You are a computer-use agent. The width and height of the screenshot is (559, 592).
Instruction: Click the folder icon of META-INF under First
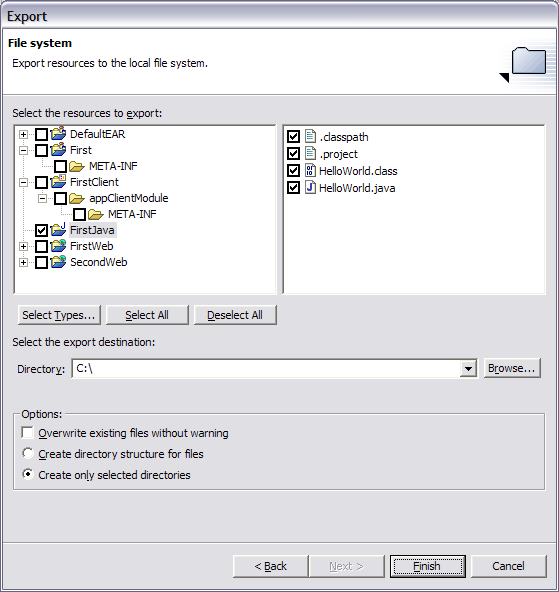pos(77,166)
